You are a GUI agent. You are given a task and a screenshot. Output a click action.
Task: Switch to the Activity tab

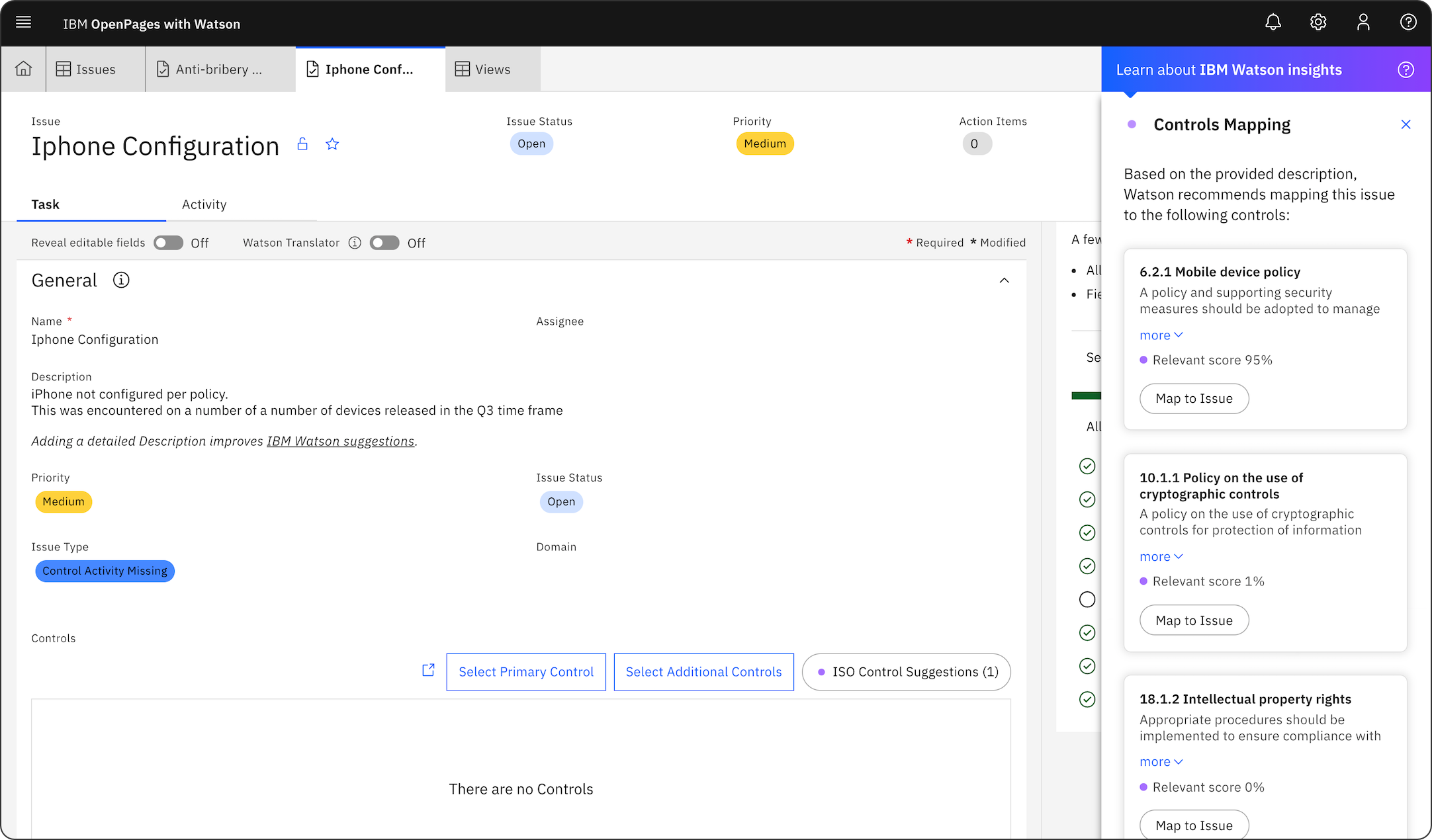(204, 204)
